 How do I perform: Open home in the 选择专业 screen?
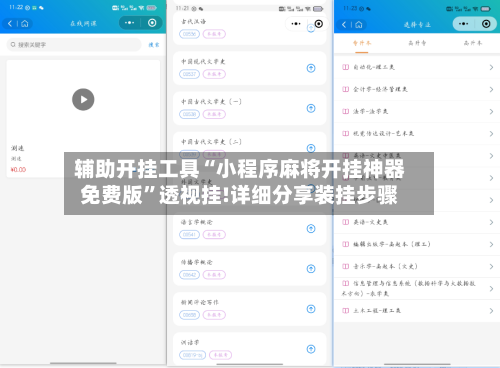[x=359, y=24]
